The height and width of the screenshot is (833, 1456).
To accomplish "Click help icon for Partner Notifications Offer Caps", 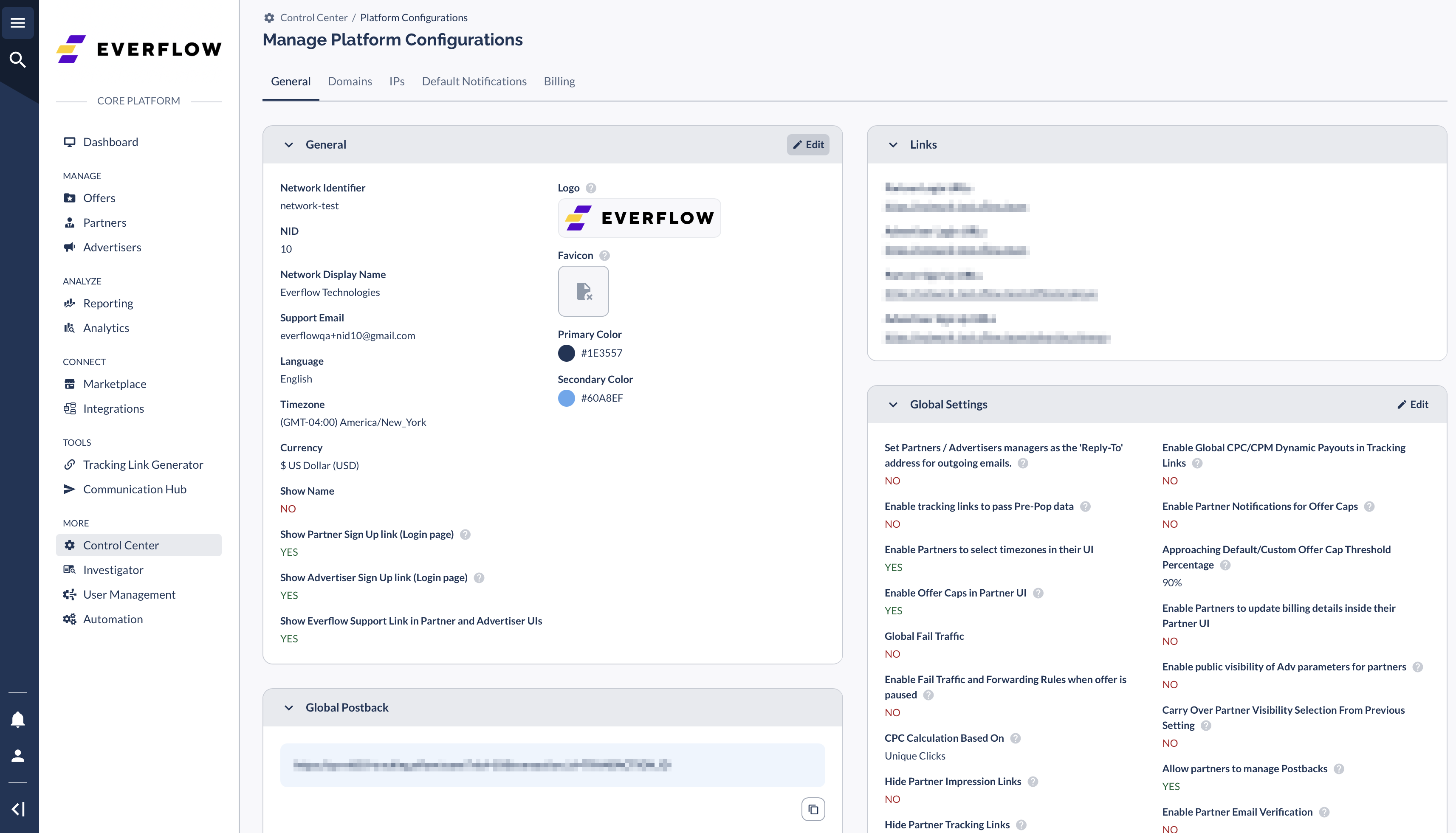I will coord(1369,507).
